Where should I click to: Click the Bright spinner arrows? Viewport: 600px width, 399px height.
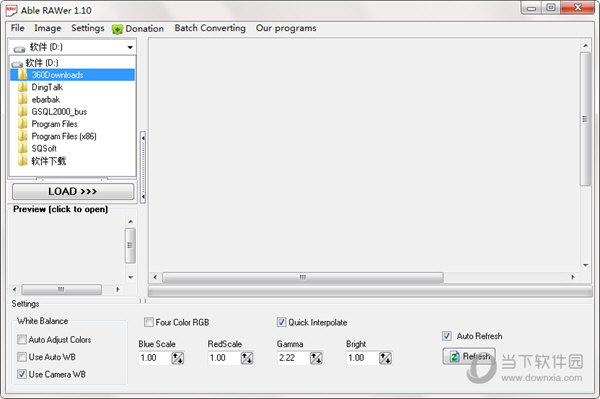tap(385, 358)
